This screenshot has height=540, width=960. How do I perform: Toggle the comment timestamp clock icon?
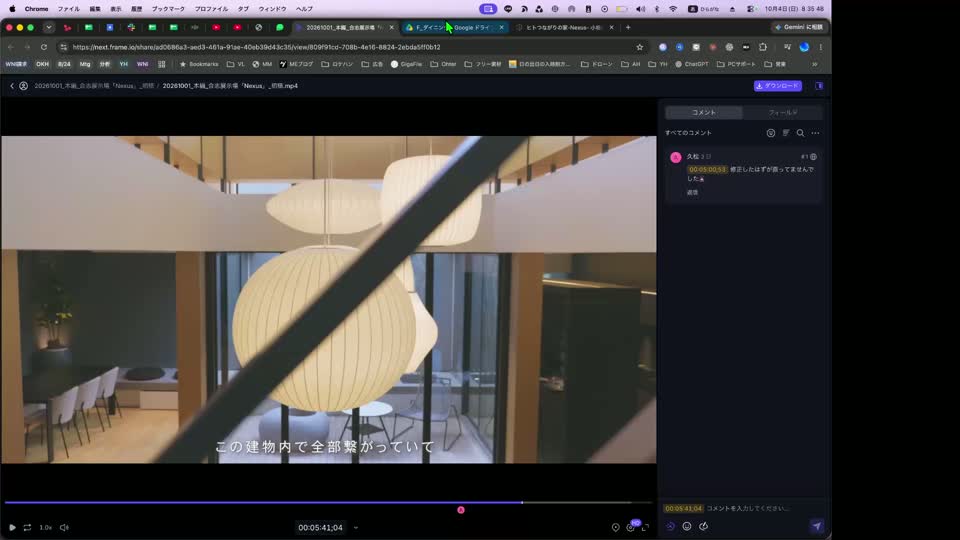click(x=670, y=527)
